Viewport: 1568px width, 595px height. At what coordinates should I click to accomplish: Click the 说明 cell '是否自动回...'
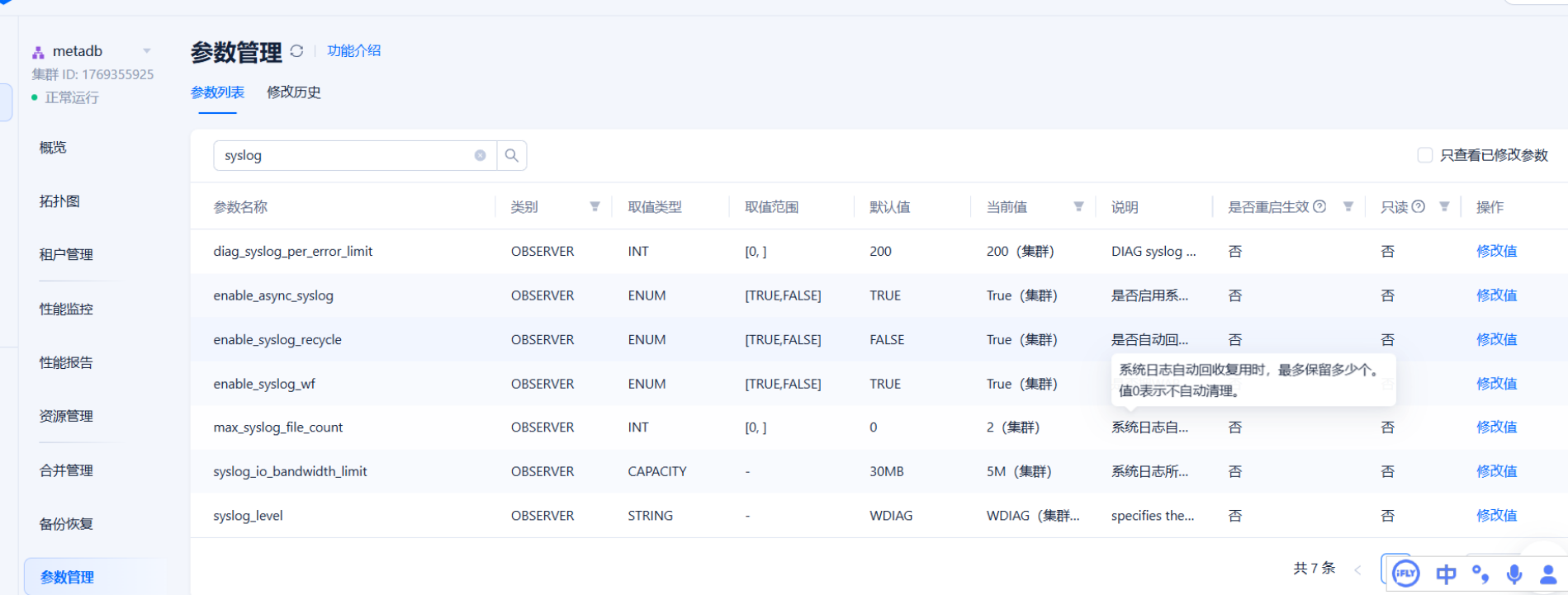tap(1150, 339)
